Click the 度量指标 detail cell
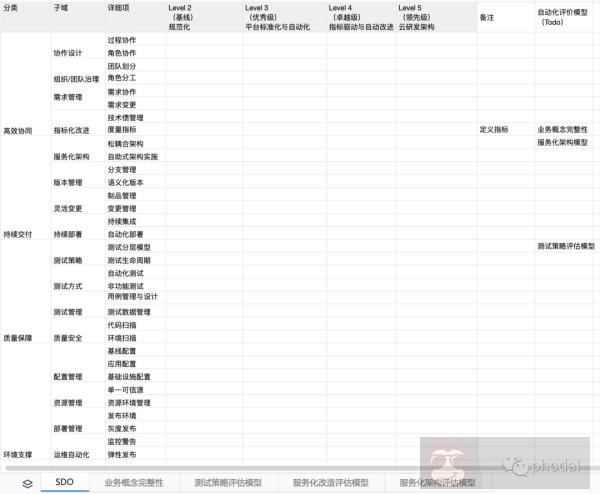This screenshot has width=600, height=494. [135, 130]
